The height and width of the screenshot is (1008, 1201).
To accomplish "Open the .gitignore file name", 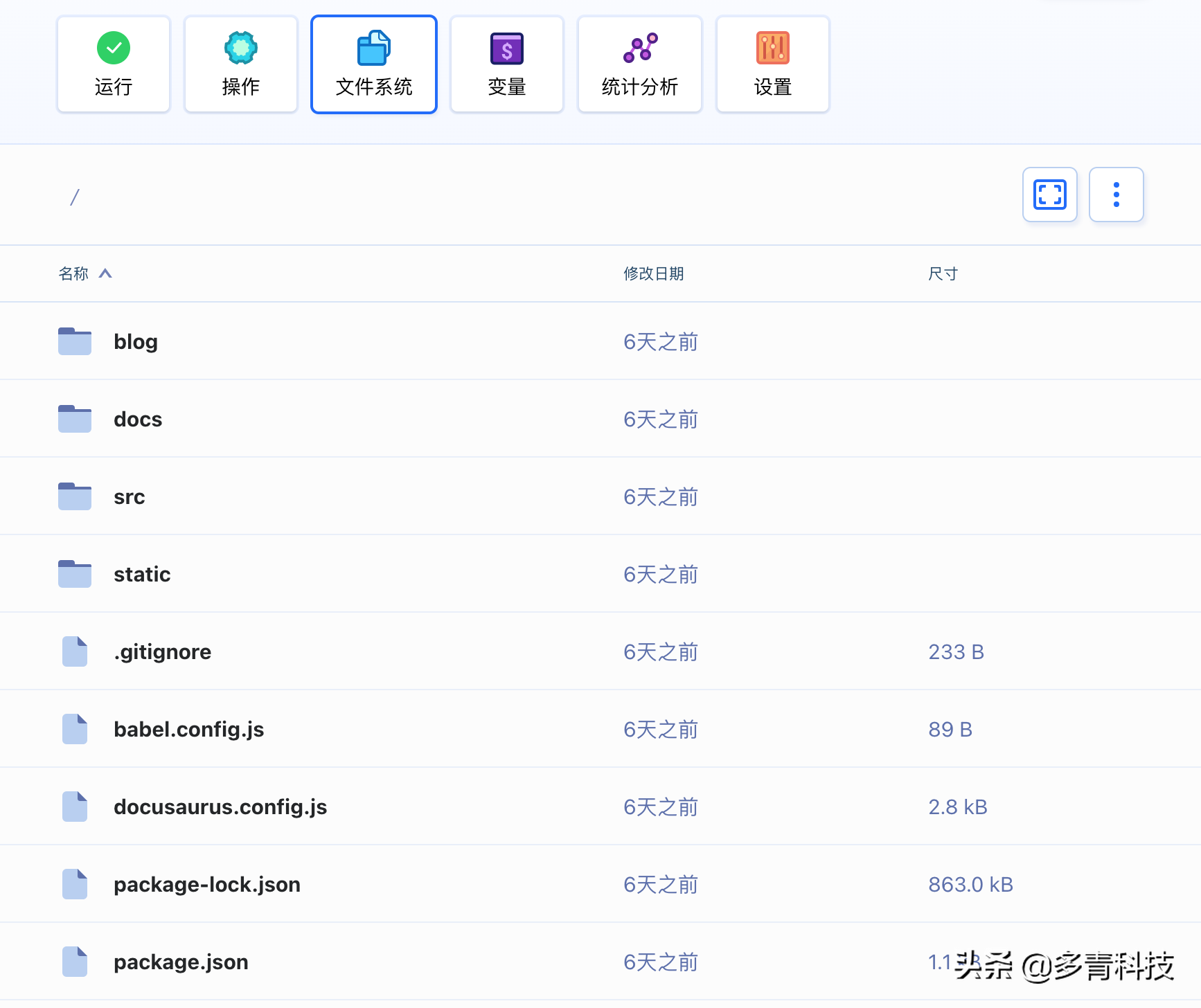I will (163, 652).
